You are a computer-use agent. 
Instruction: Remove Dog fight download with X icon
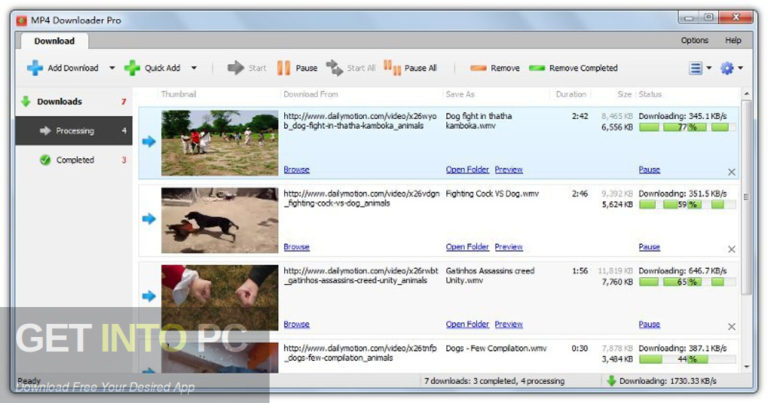point(731,172)
